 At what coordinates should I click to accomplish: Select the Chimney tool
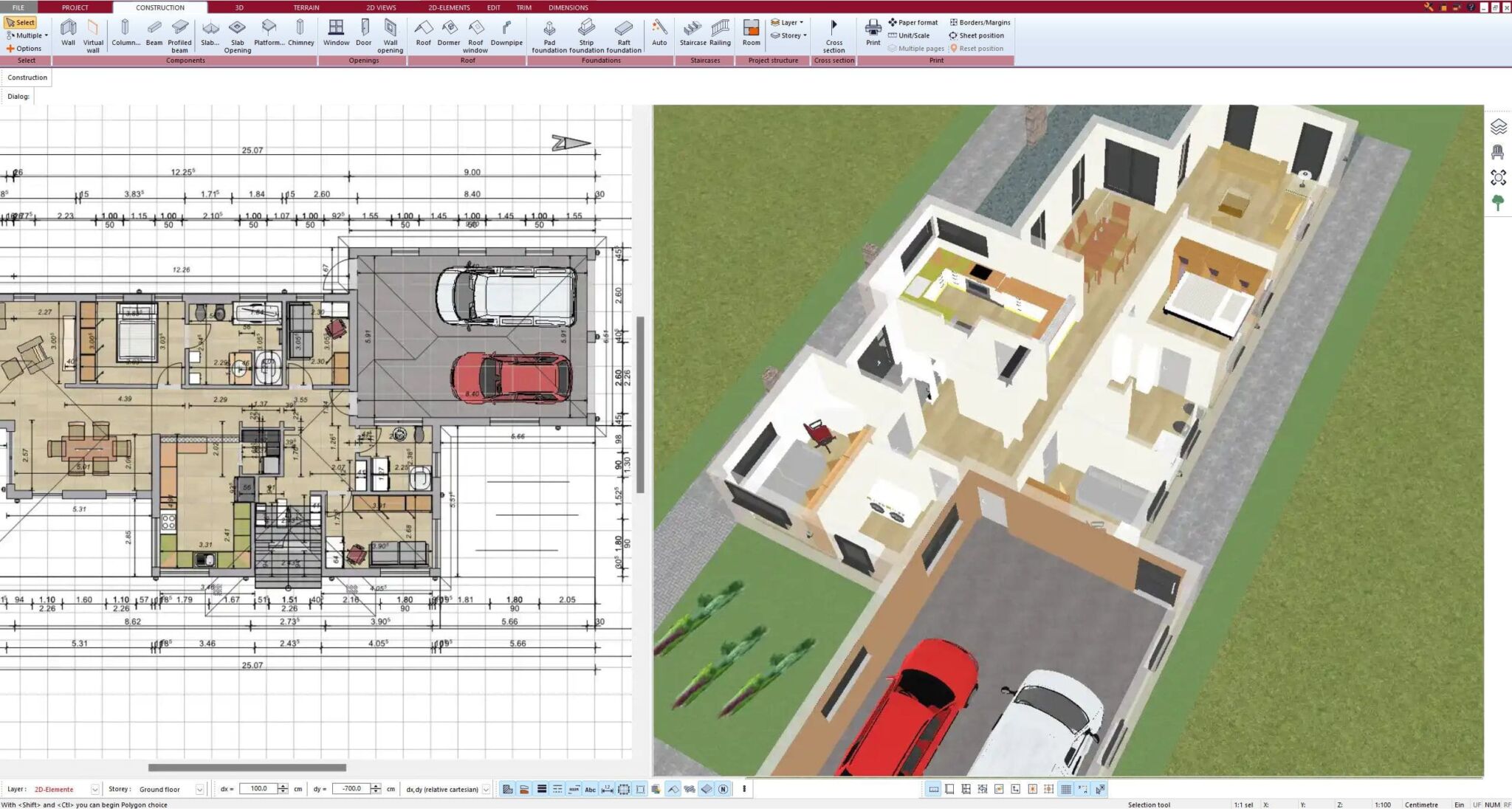click(301, 31)
